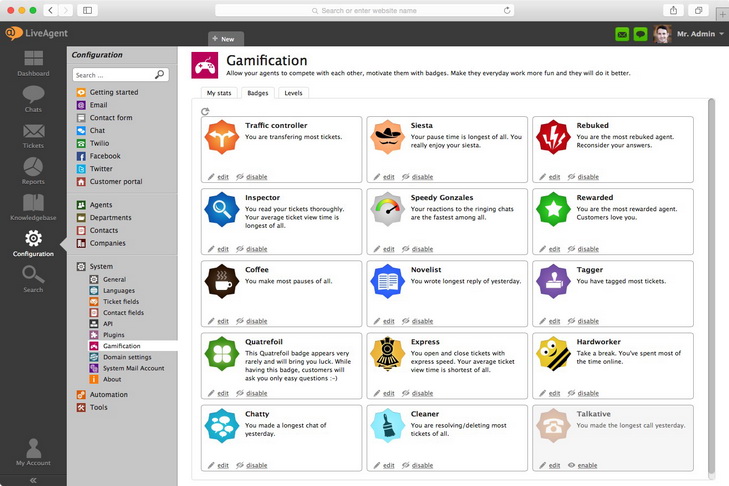Screen dimensions: 729x486
Task: Click the Hardworker bee badge icon
Action: click(553, 353)
